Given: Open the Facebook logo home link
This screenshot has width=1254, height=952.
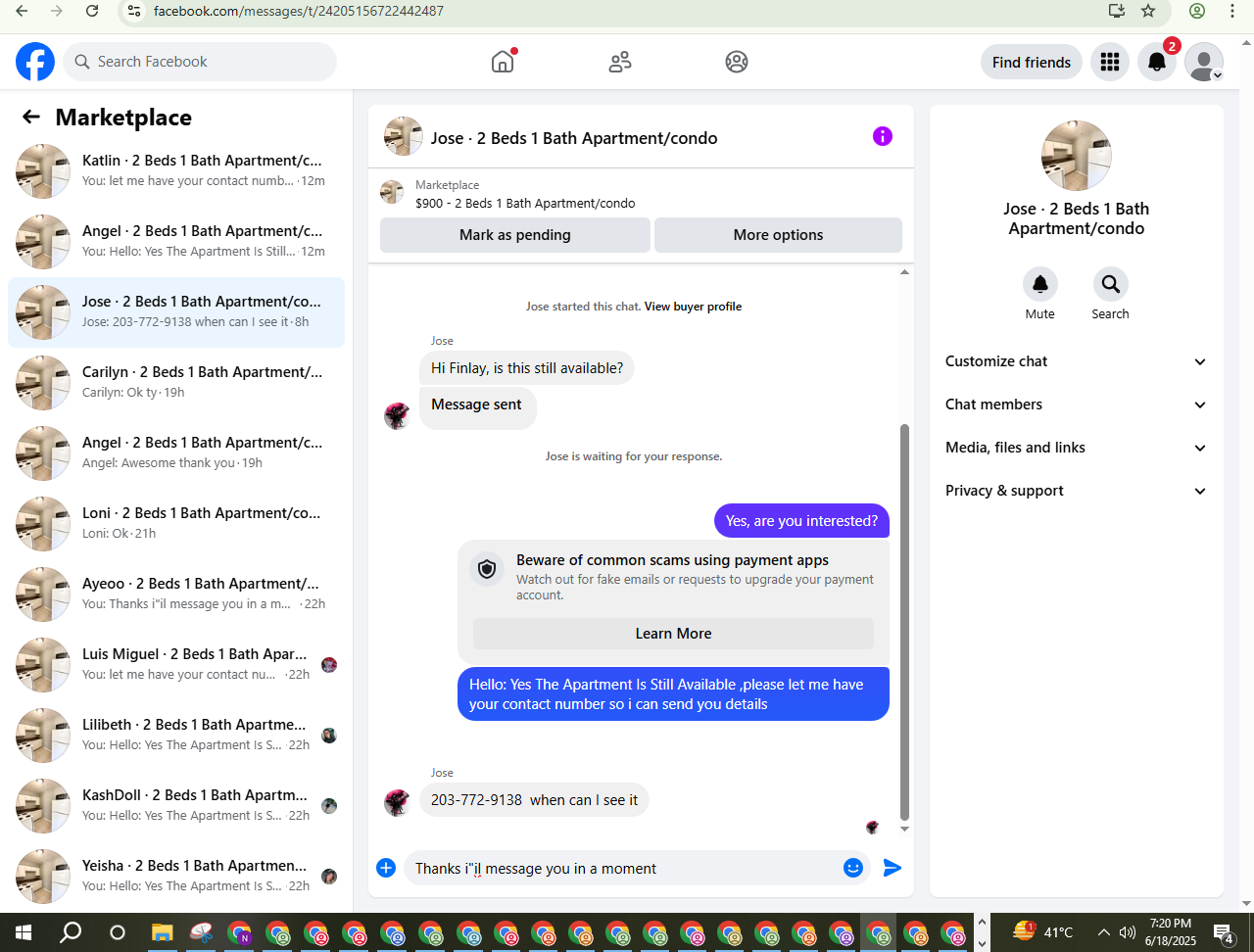Looking at the screenshot, I should (x=35, y=62).
